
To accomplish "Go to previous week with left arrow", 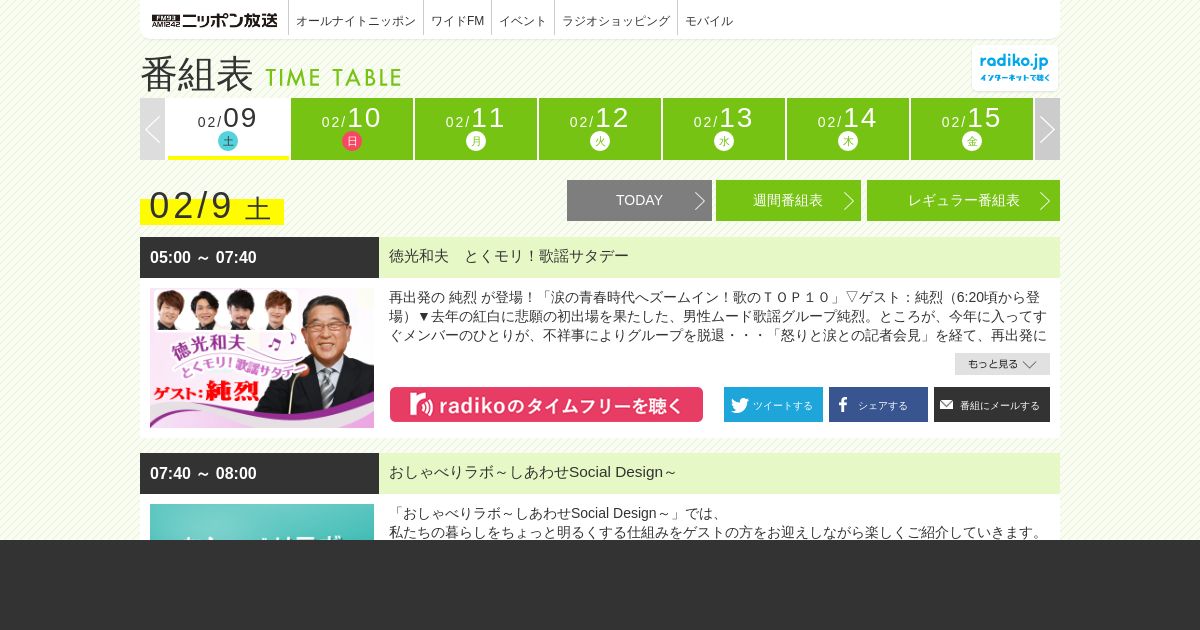I will point(152,129).
